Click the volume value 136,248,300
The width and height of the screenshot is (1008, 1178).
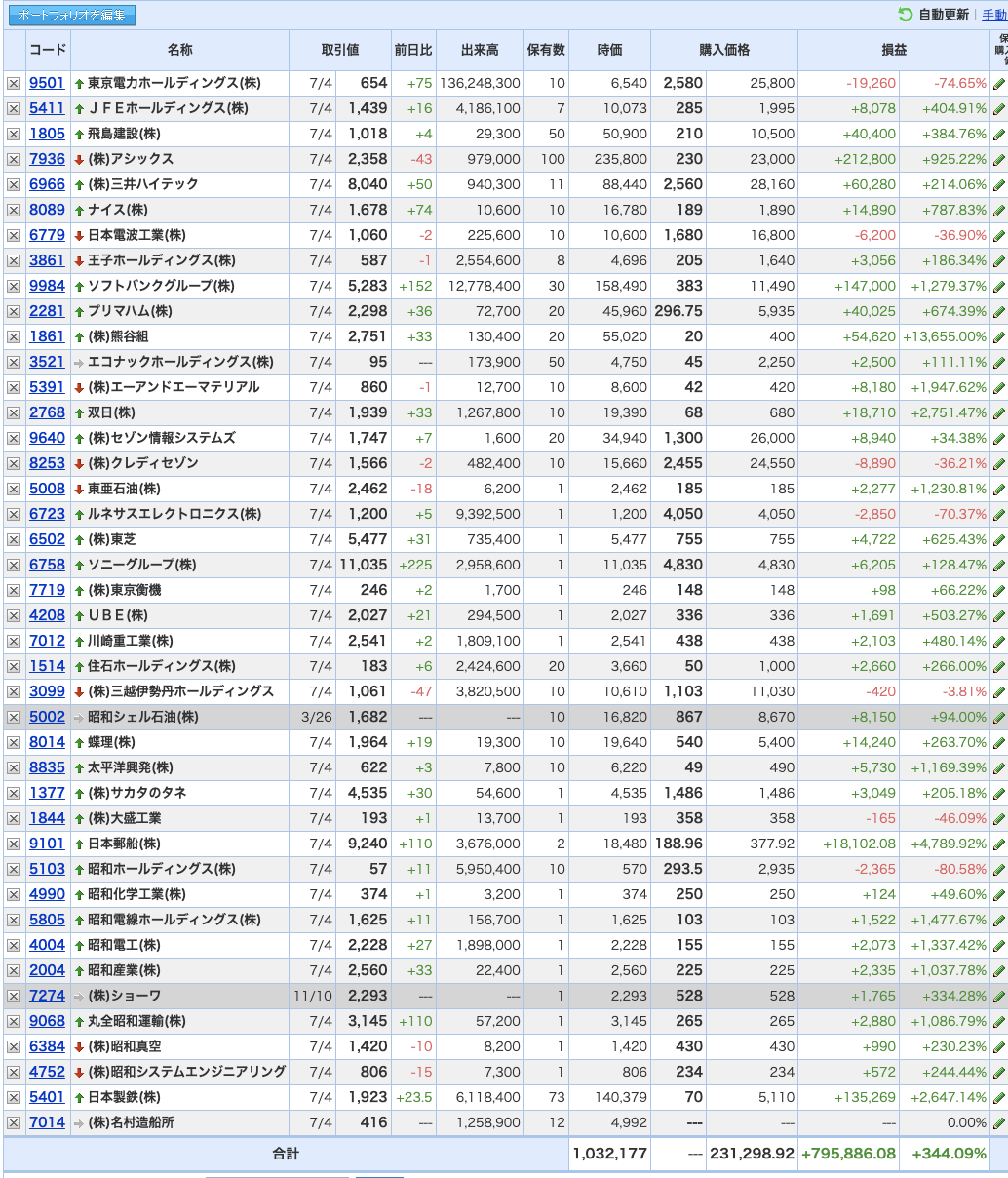(x=480, y=83)
